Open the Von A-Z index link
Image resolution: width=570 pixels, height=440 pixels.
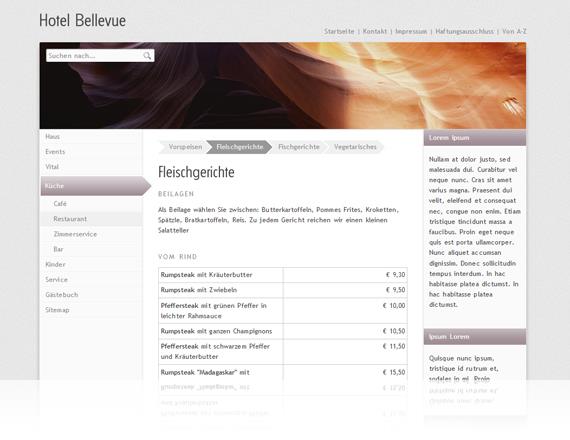pos(514,31)
